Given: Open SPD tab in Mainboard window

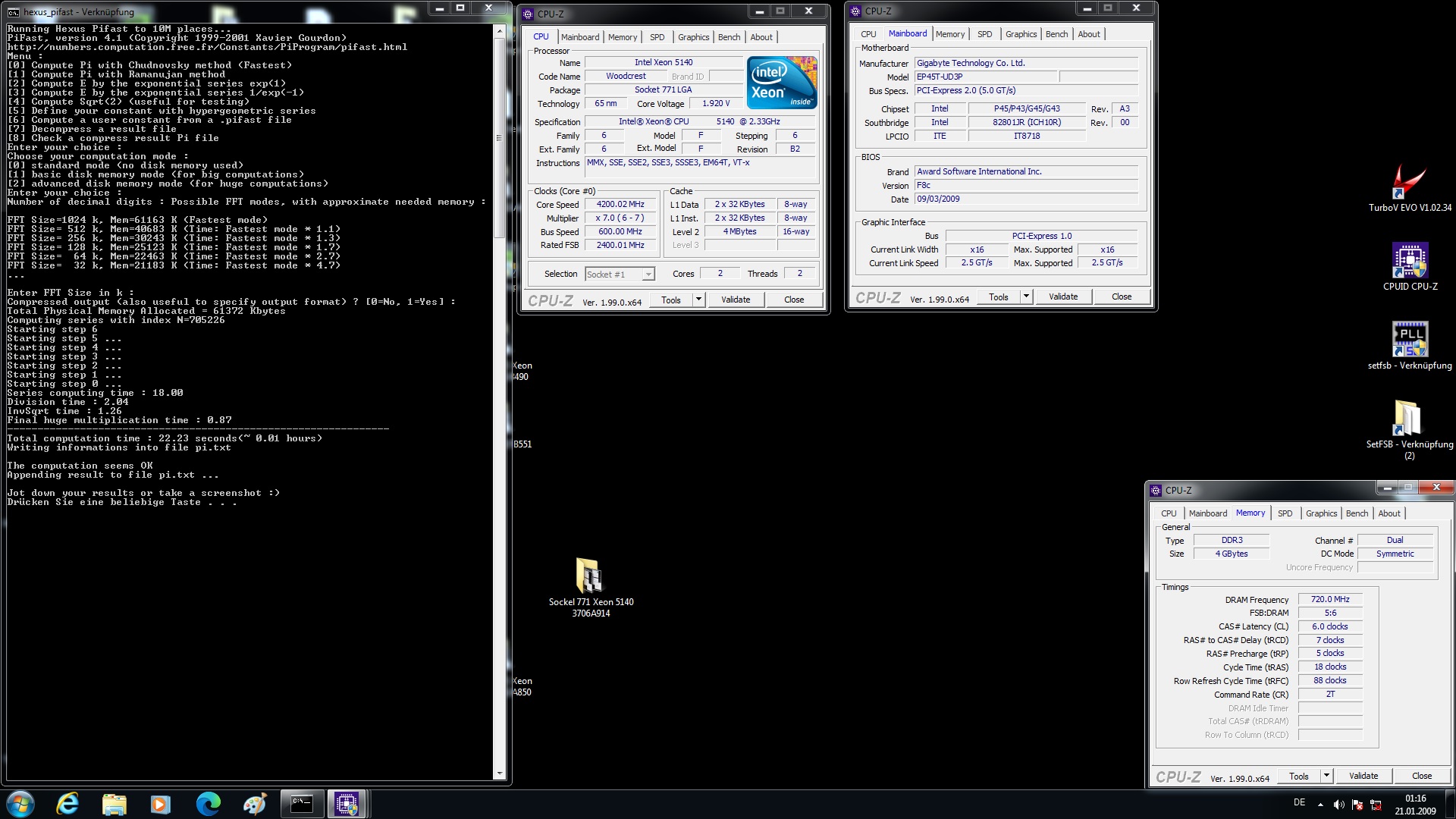Looking at the screenshot, I should point(984,34).
